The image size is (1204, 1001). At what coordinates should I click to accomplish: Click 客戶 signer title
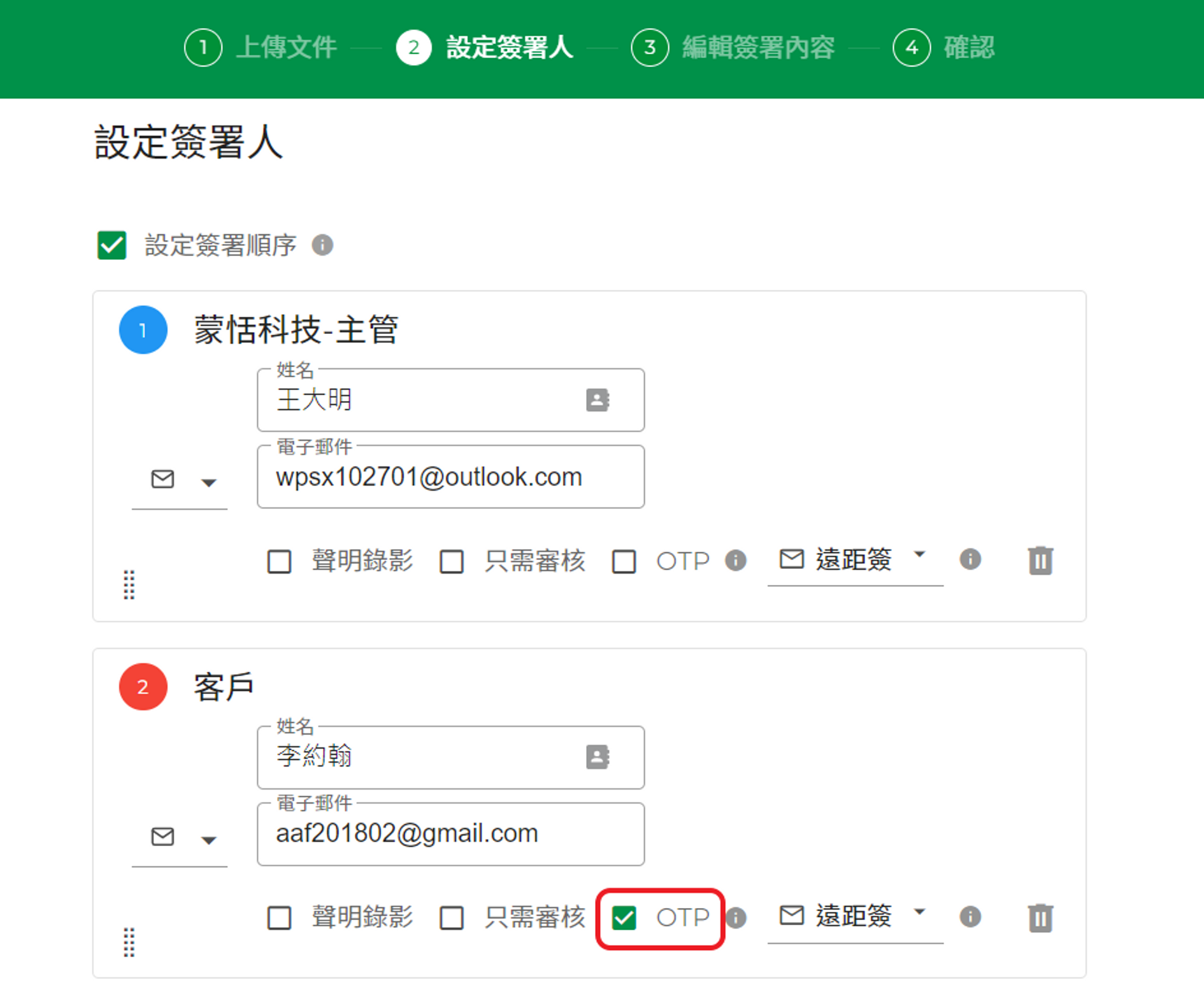point(224,688)
